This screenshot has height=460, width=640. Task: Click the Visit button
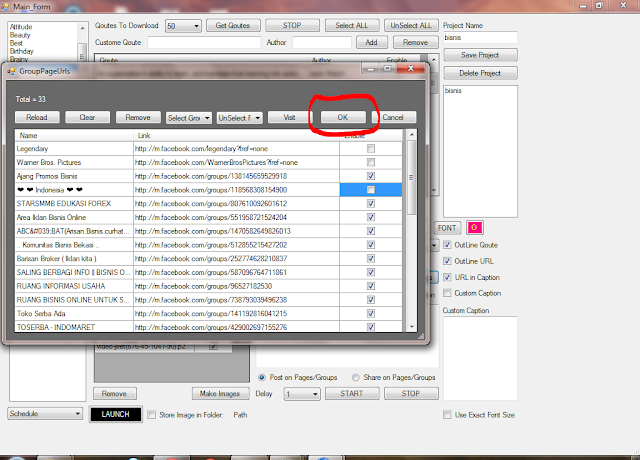[289, 118]
